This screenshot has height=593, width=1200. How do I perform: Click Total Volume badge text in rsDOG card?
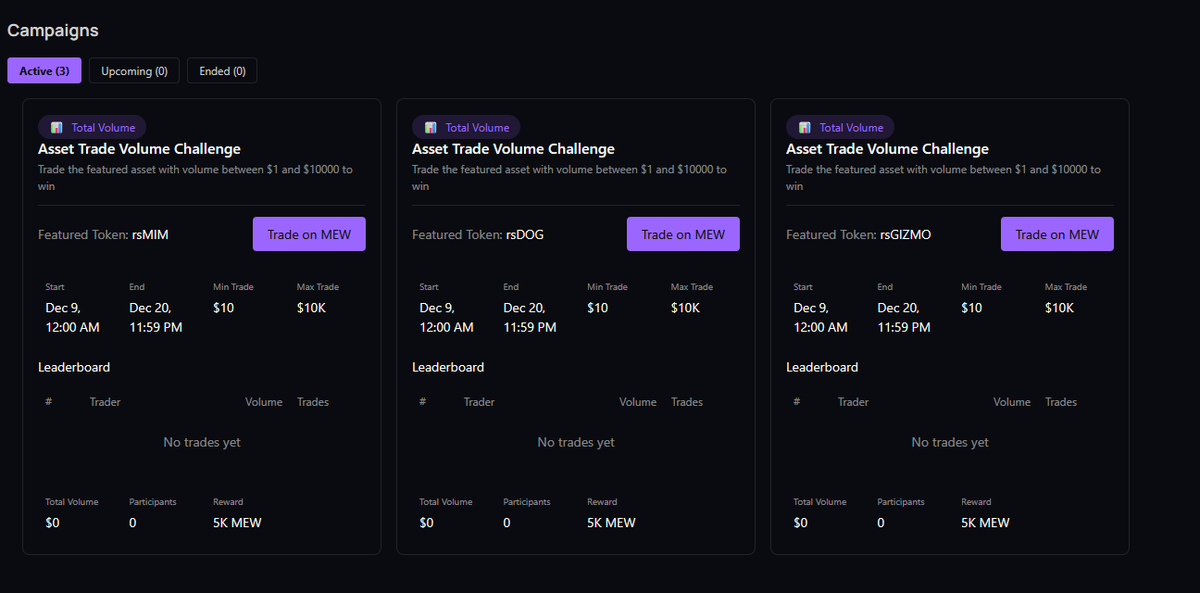click(477, 128)
